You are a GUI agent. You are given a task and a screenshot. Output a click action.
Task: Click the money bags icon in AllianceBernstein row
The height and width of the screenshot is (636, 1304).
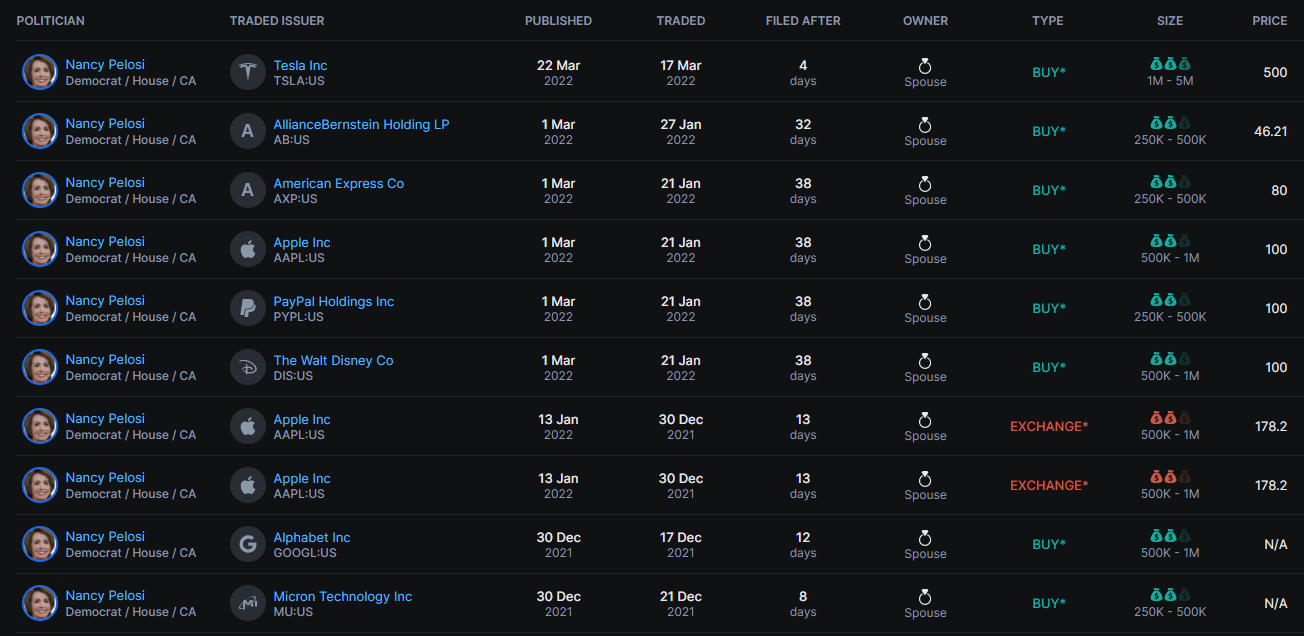[x=1170, y=123]
